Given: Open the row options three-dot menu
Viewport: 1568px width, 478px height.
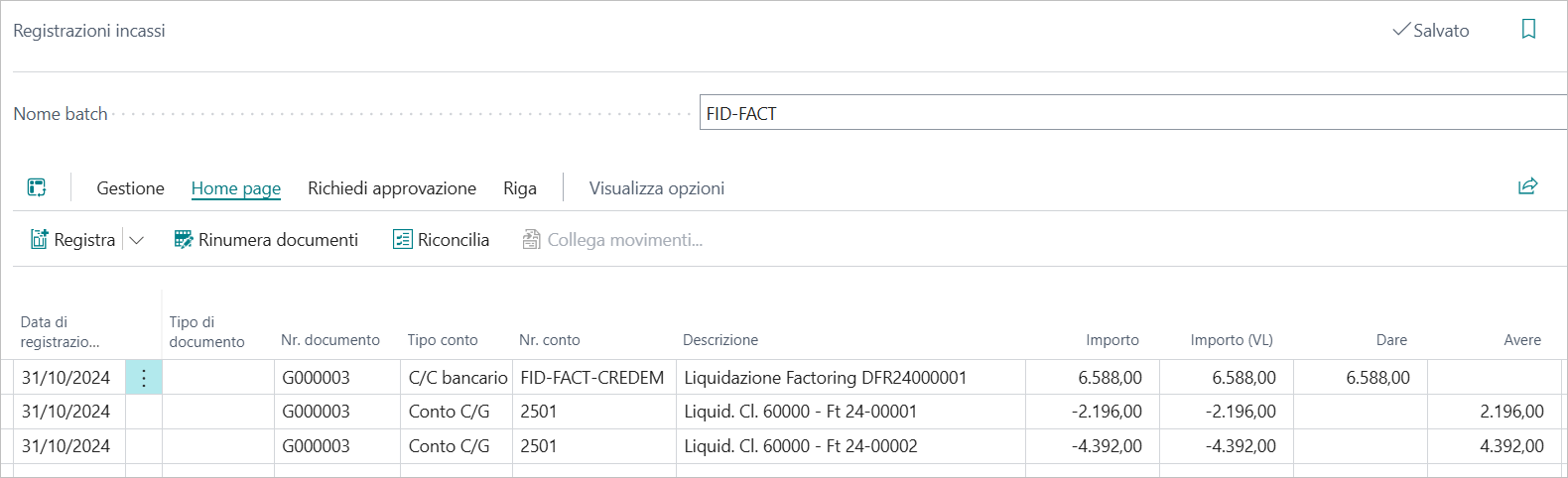Looking at the screenshot, I should coord(144,378).
